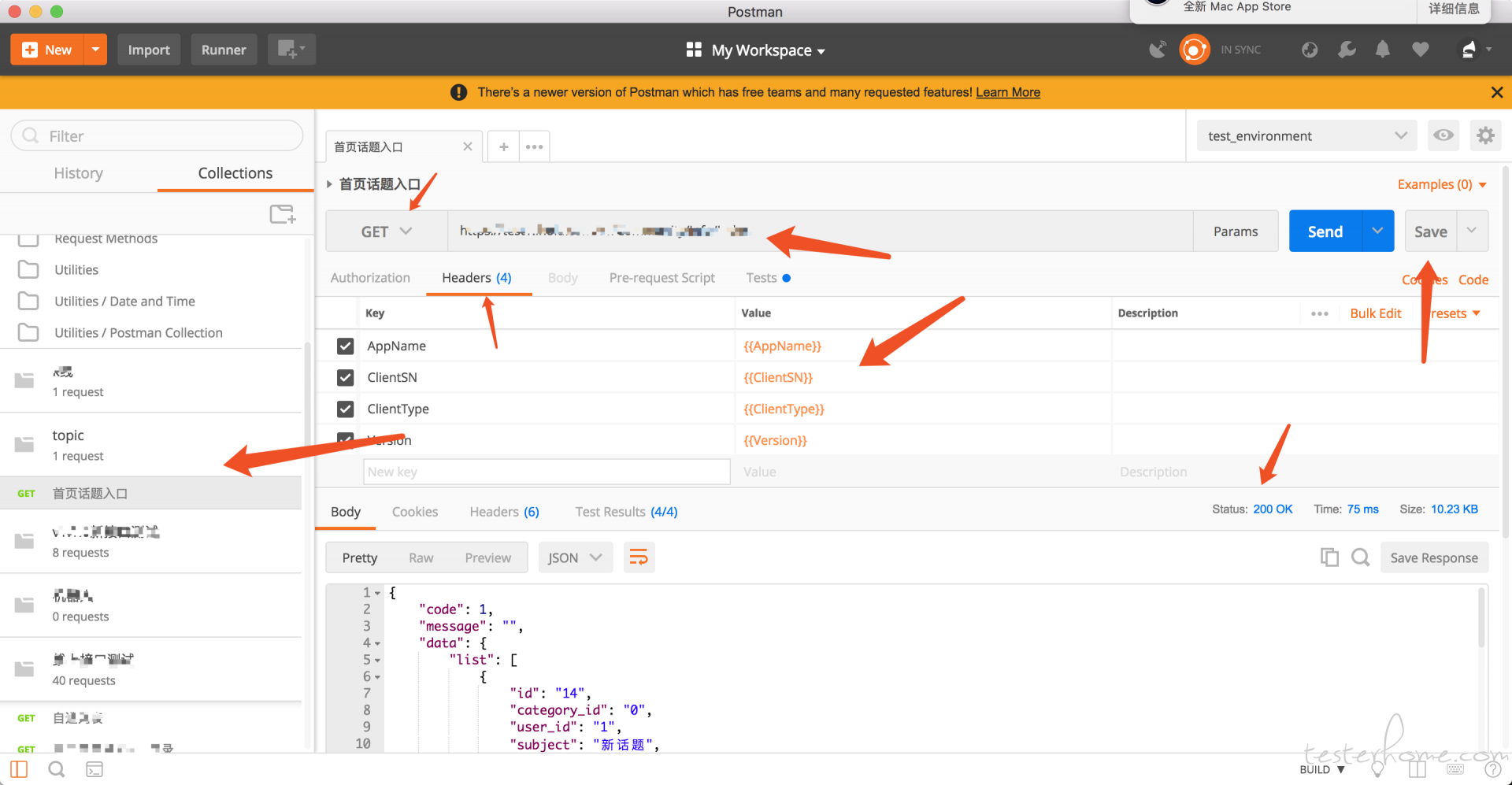Open manage environments gear icon
The width and height of the screenshot is (1512, 785).
click(x=1485, y=135)
